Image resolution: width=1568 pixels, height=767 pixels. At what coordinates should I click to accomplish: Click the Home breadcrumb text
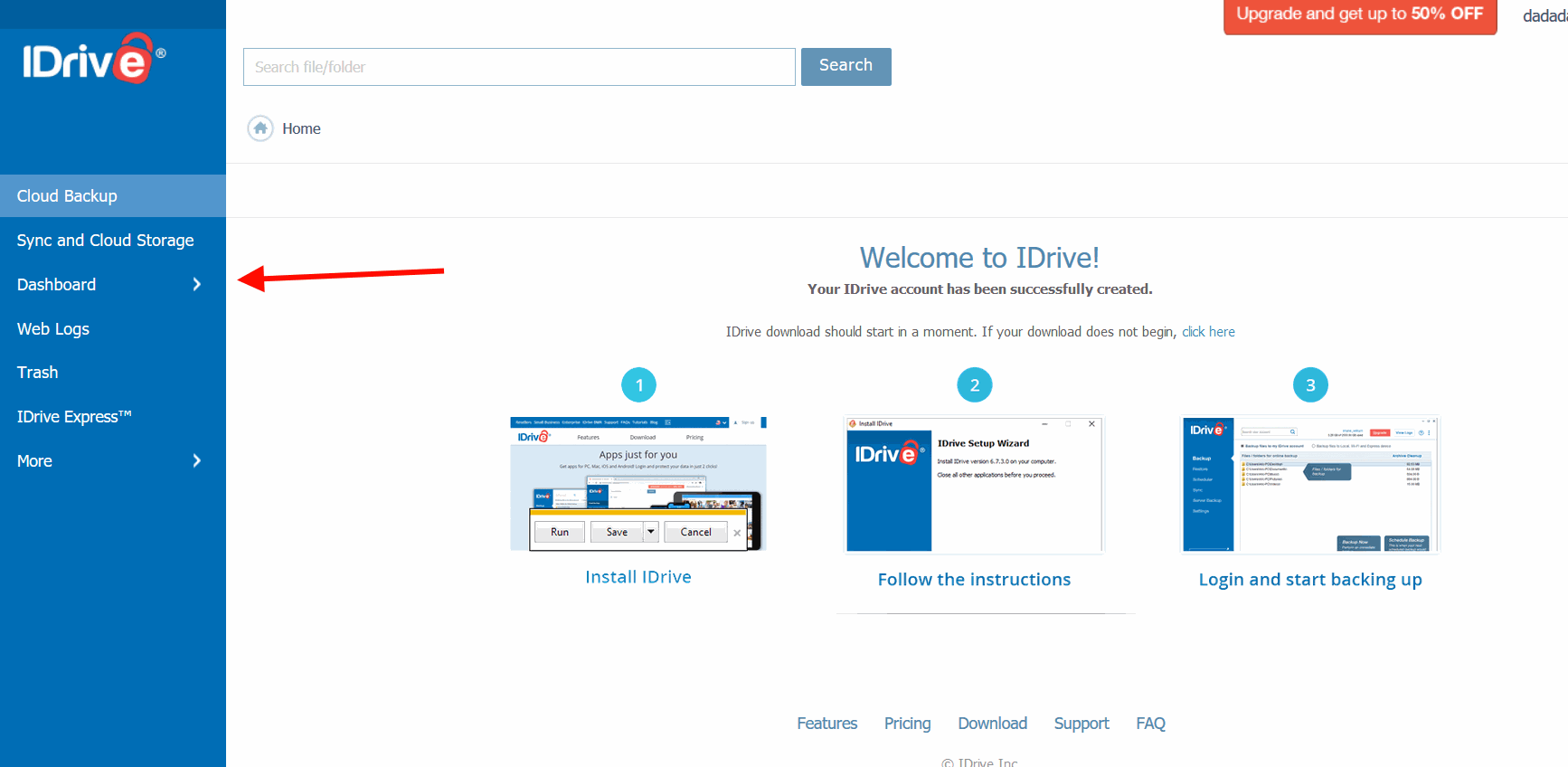pos(301,128)
